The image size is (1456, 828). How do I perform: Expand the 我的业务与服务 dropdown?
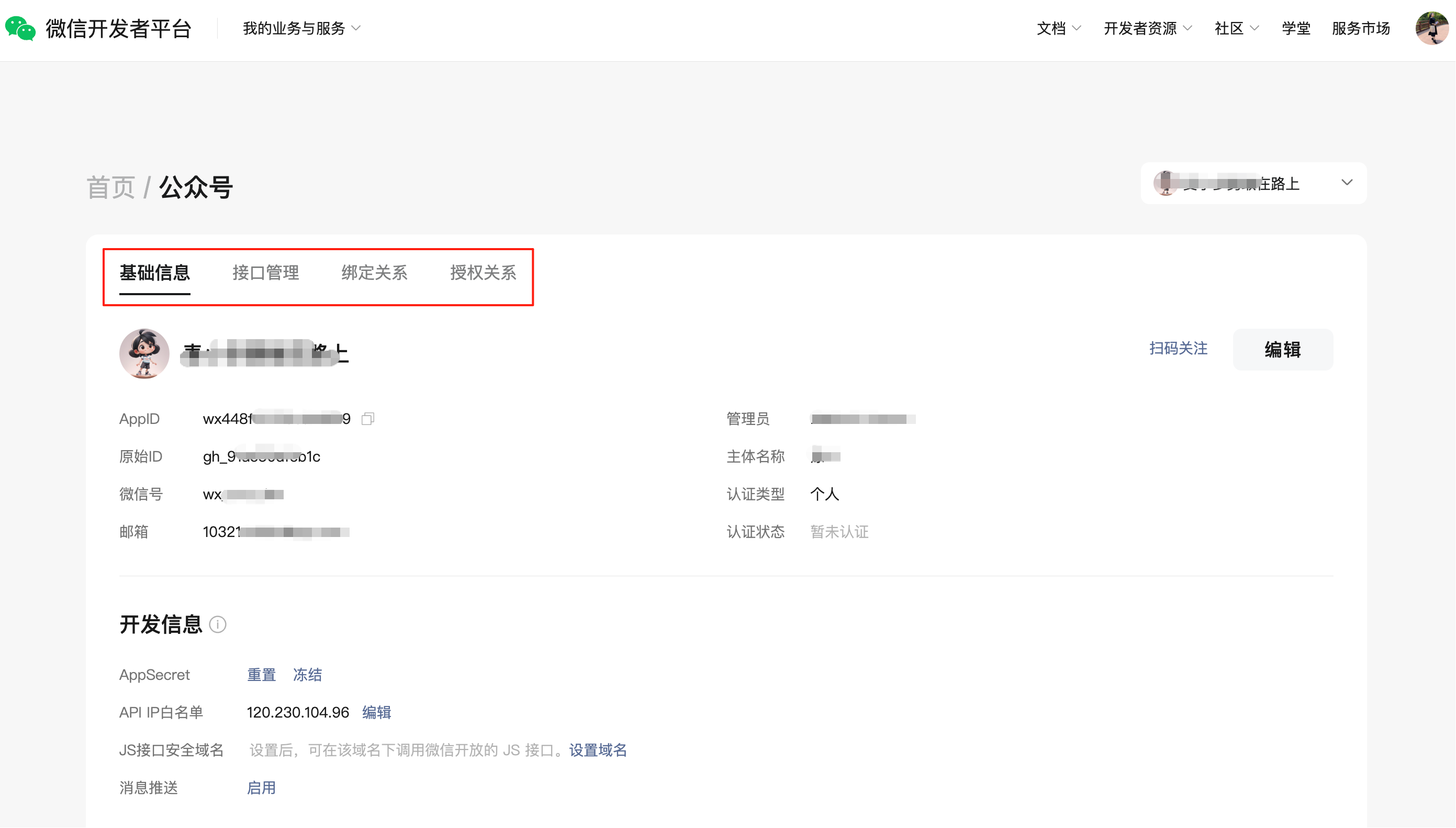coord(302,28)
